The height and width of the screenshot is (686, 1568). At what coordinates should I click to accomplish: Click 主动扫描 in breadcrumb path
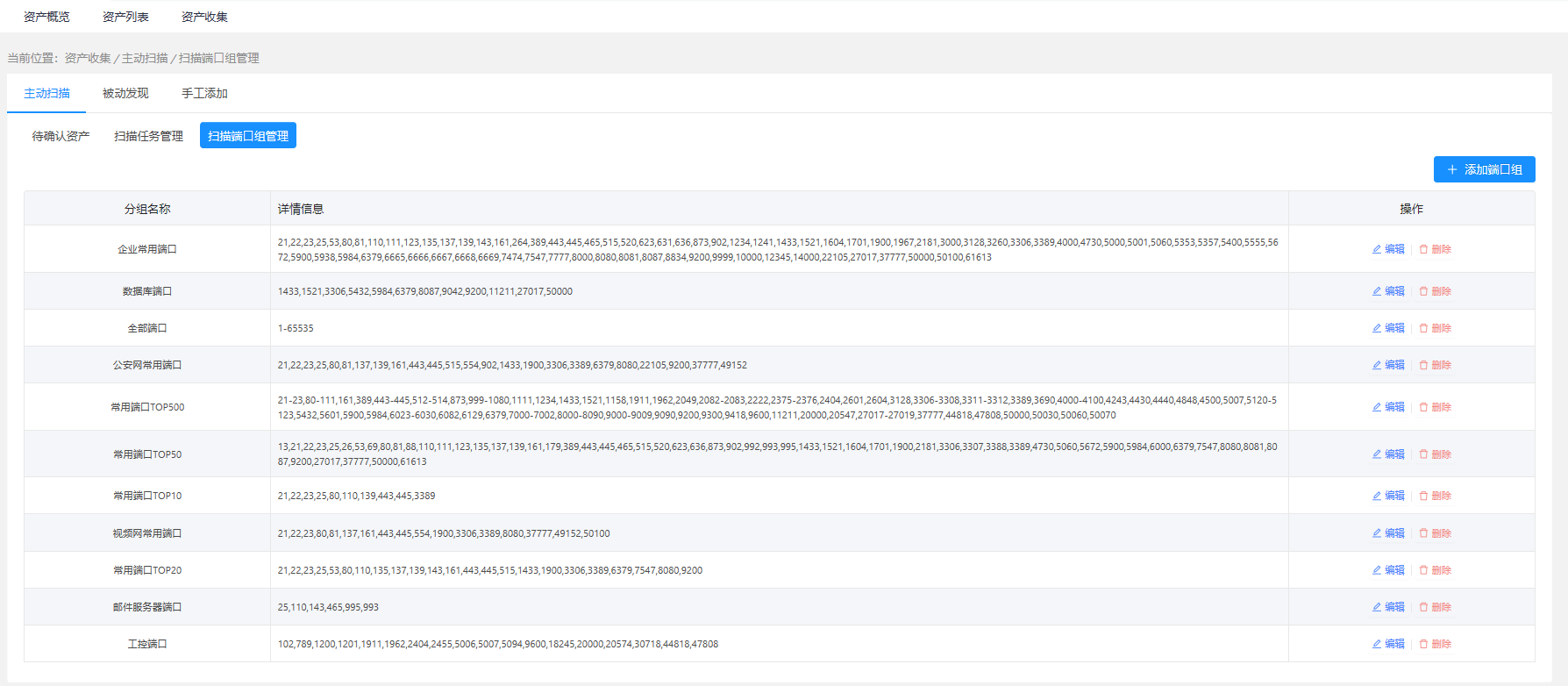pyautogui.click(x=145, y=58)
